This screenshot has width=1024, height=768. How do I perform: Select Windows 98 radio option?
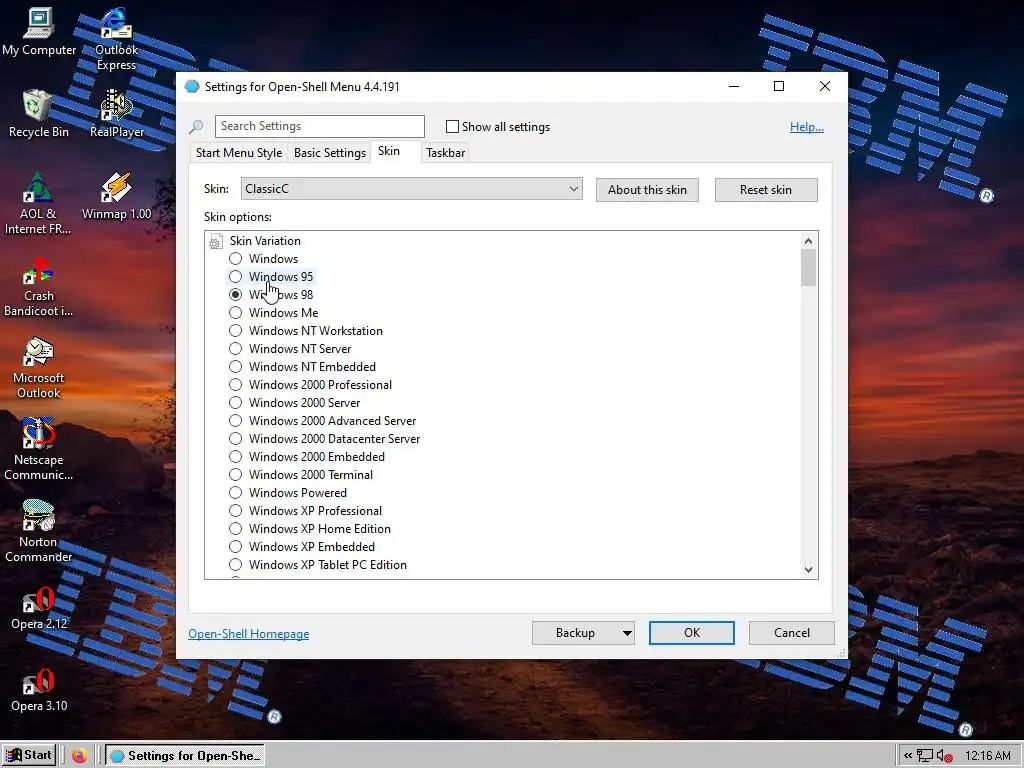click(x=235, y=295)
